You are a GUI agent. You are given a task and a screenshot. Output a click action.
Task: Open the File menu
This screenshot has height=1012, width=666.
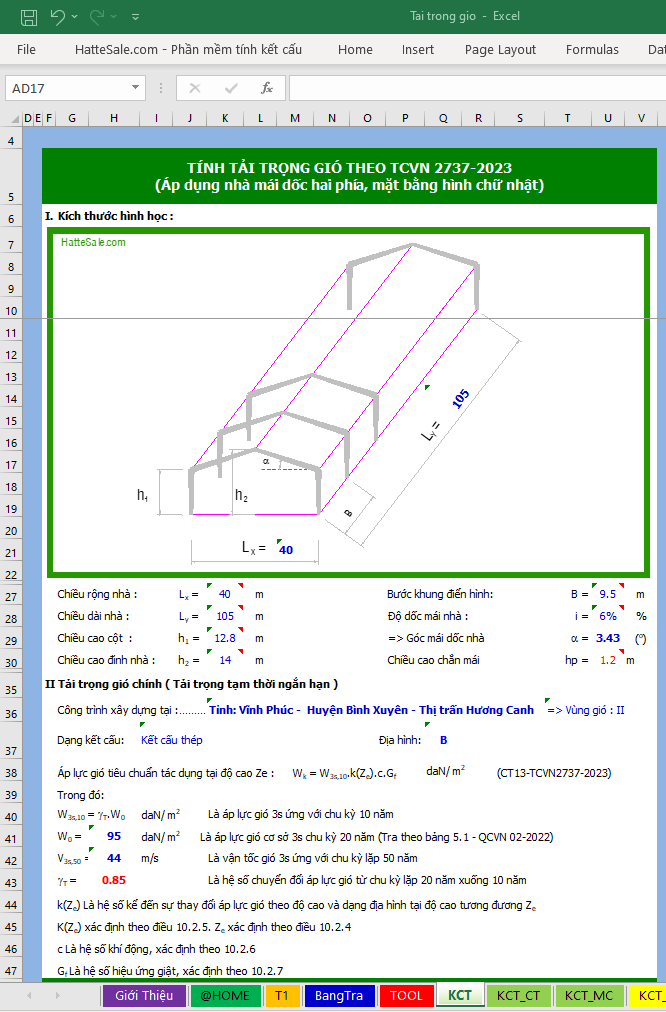tap(26, 50)
